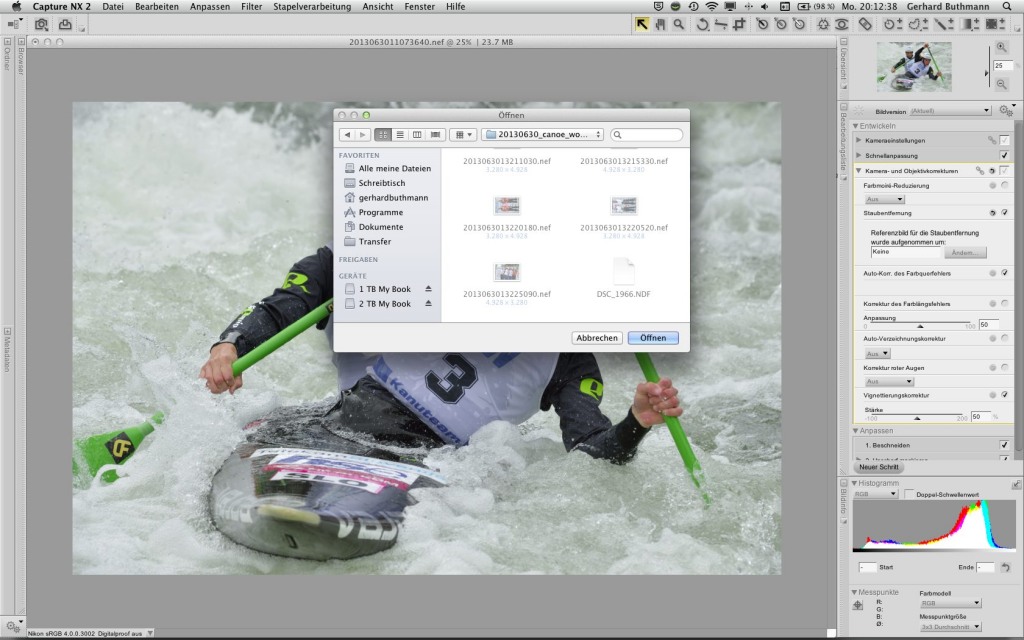Open the histogram RGB channel dropdown
This screenshot has width=1024, height=640.
pos(876,494)
